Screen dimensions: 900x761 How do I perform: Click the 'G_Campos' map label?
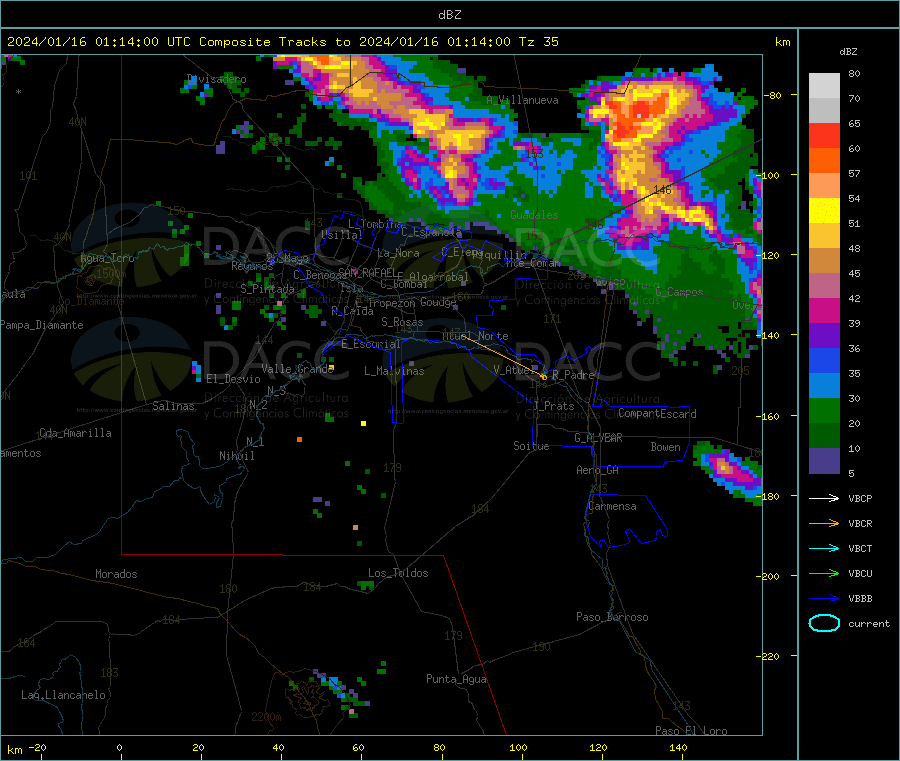679,292
